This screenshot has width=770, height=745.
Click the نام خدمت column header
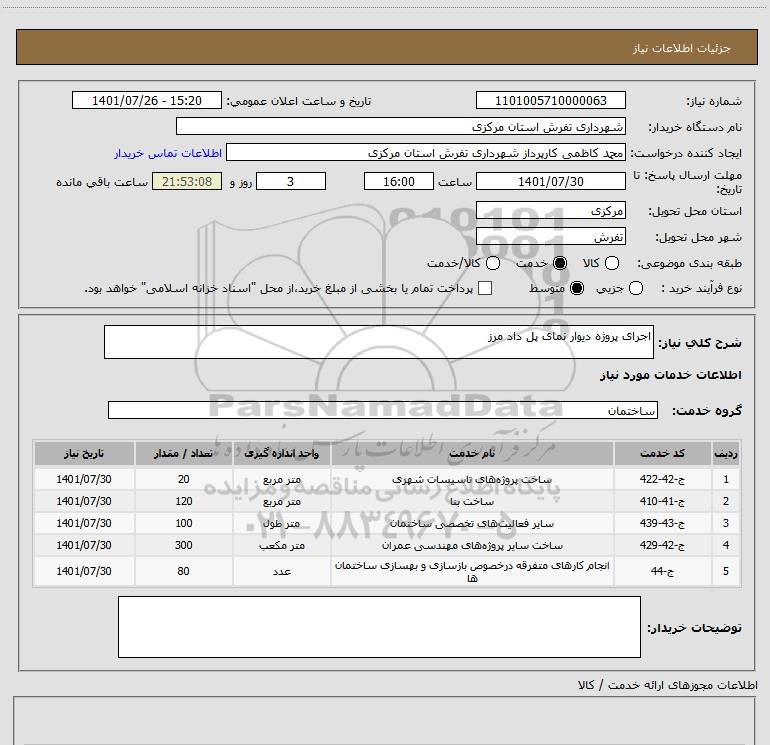[472, 453]
